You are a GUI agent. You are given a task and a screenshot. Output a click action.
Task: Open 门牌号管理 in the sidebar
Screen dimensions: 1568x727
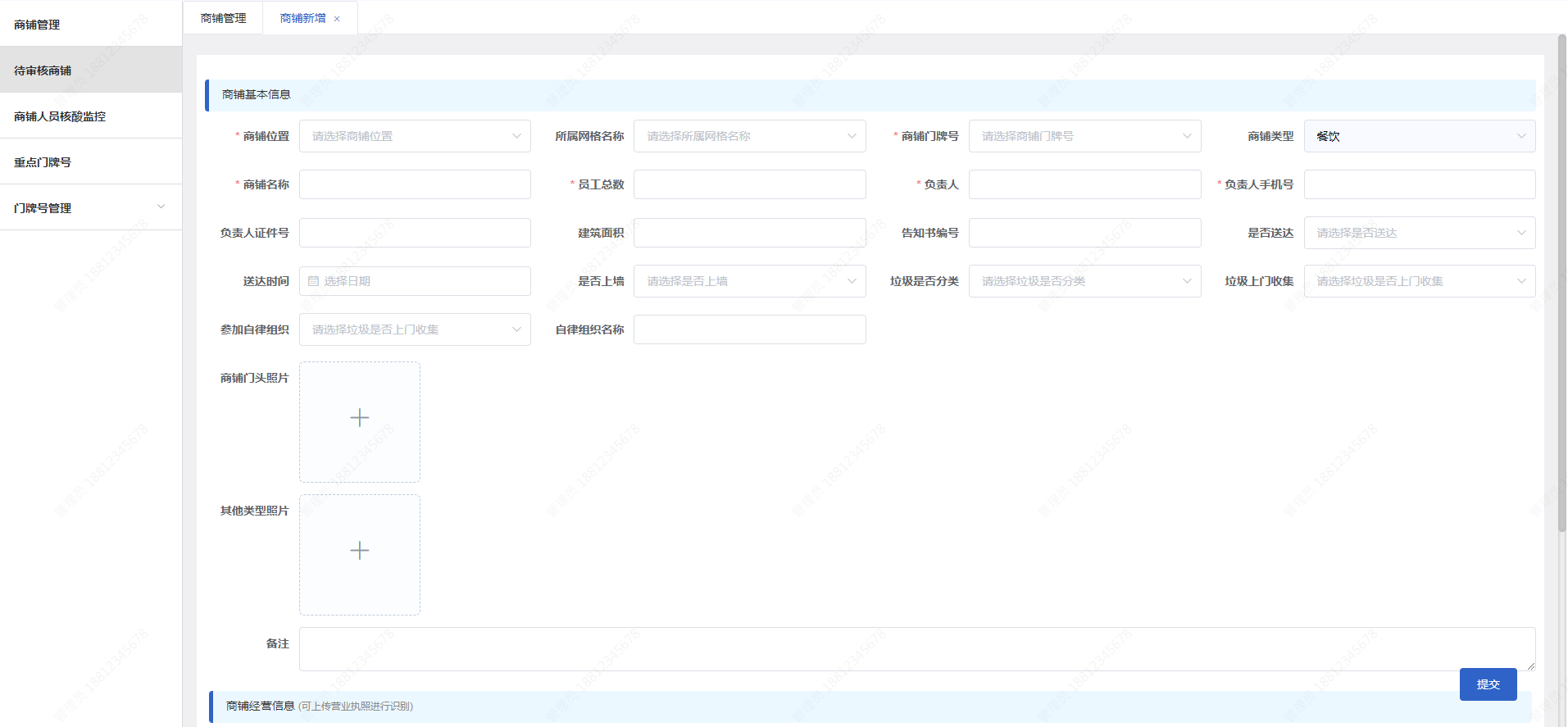coord(91,207)
